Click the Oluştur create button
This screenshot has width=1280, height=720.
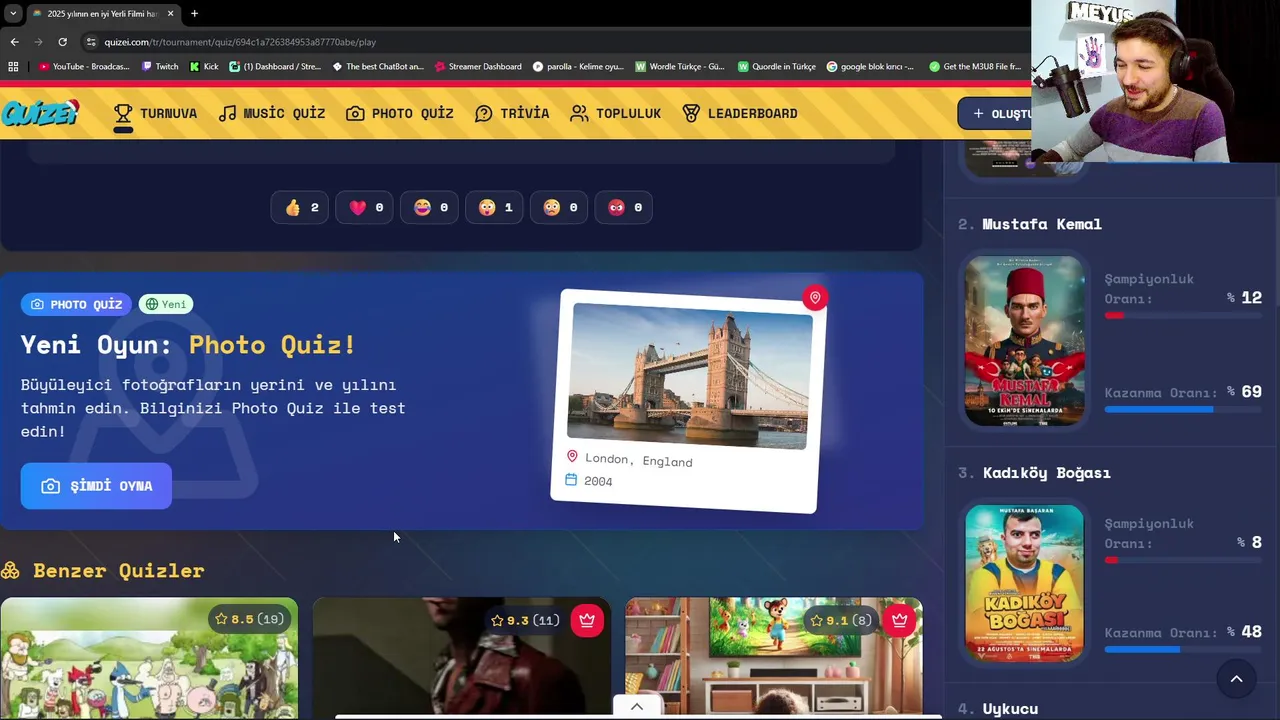click(994, 113)
